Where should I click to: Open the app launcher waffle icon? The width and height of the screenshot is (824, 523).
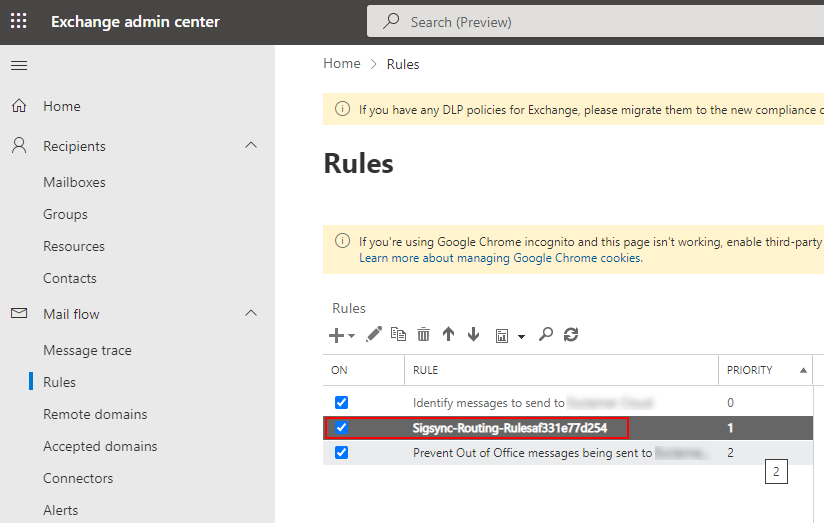pos(19,21)
